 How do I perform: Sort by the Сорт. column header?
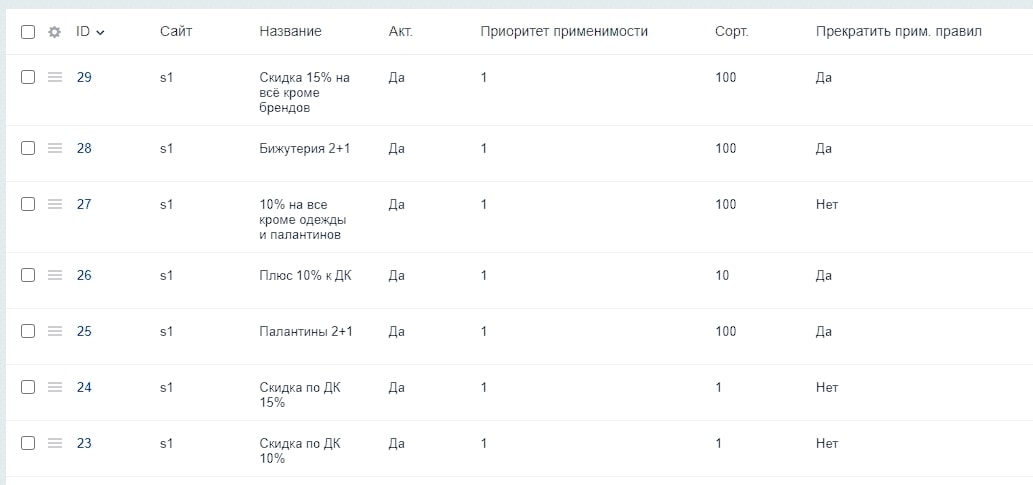coord(731,31)
